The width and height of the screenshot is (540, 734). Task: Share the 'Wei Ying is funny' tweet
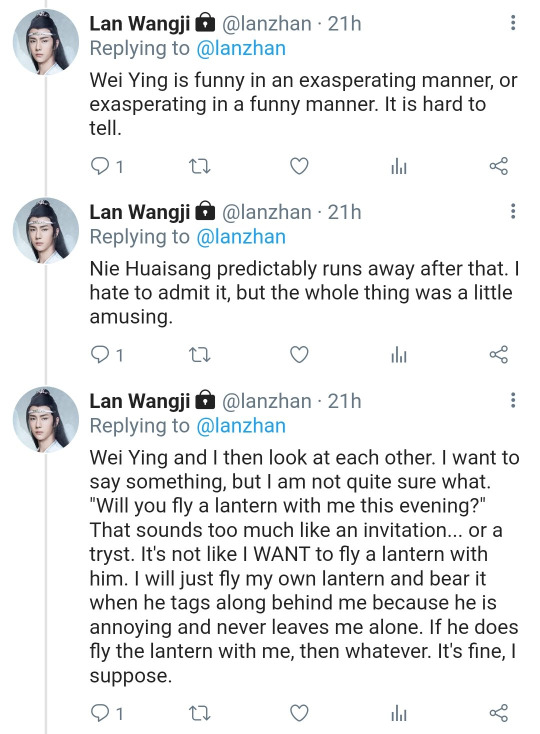point(499,166)
